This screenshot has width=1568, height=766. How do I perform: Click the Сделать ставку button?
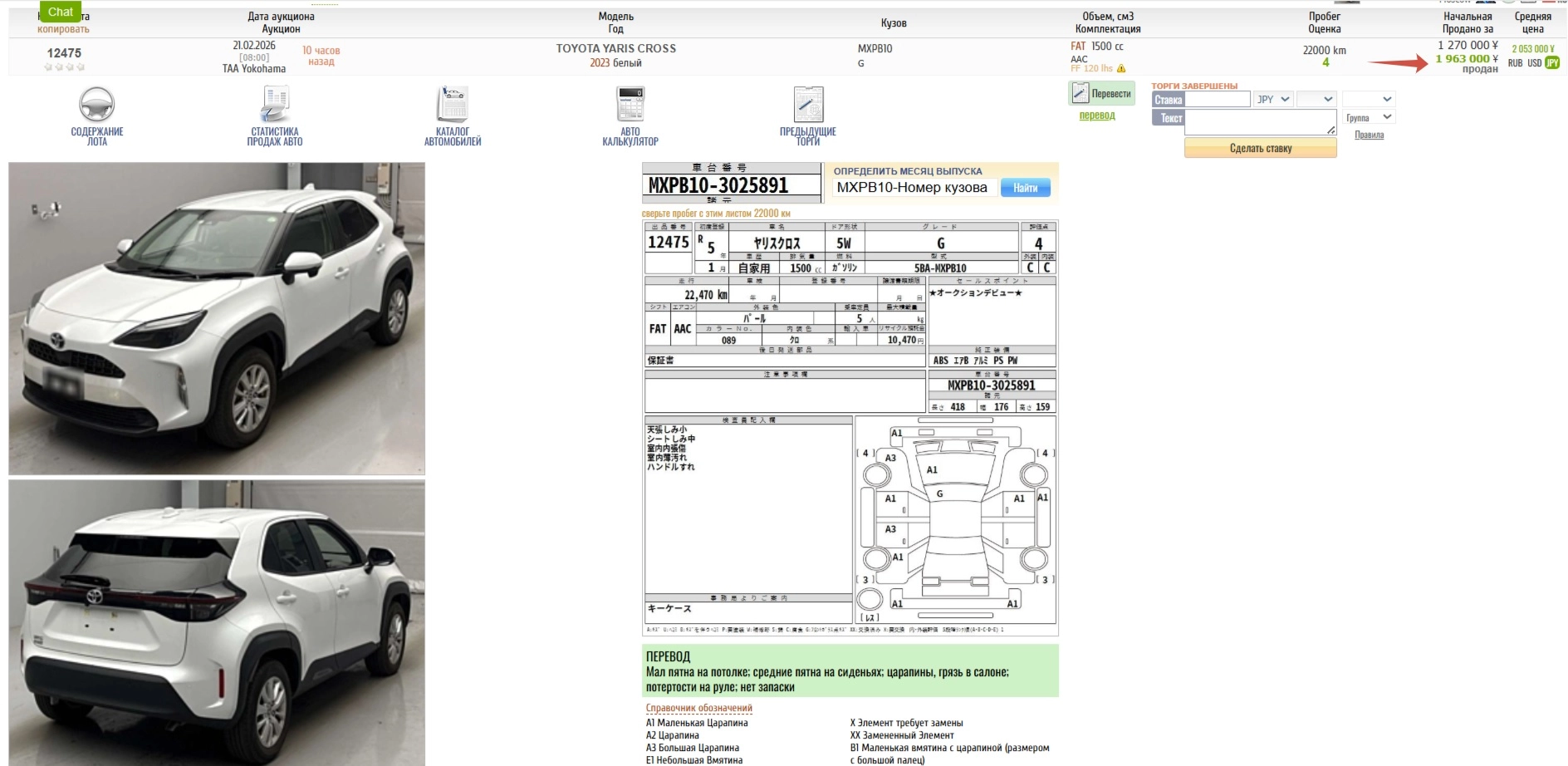tap(1260, 149)
